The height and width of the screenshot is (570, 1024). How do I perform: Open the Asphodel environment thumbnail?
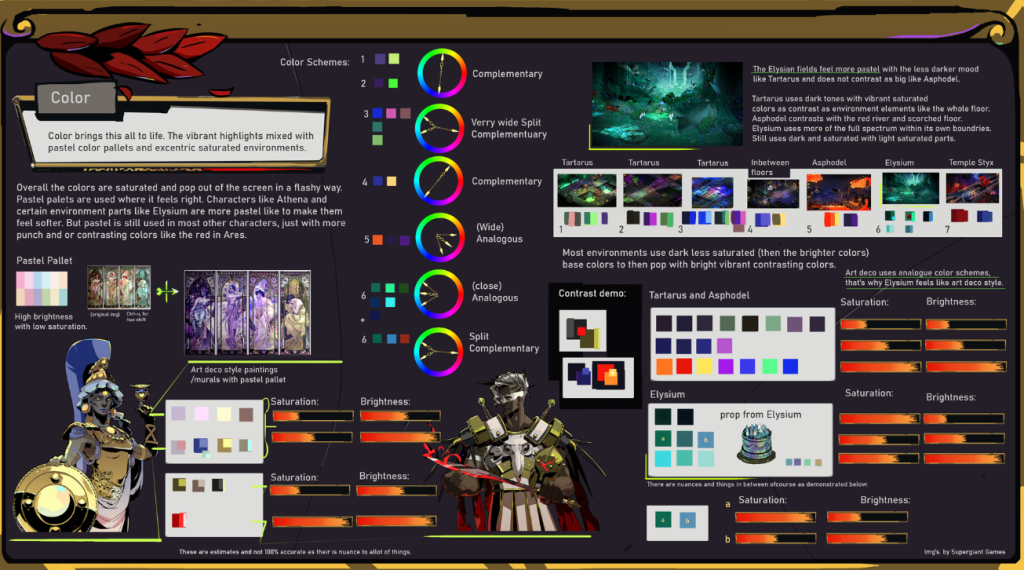839,191
